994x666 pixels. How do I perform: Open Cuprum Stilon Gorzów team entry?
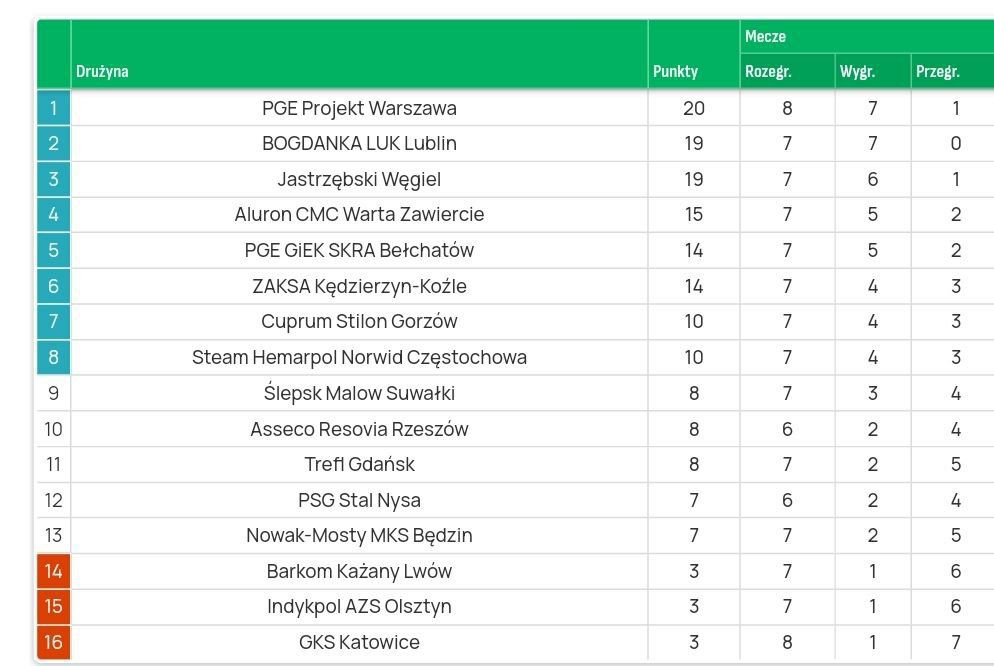coord(359,321)
